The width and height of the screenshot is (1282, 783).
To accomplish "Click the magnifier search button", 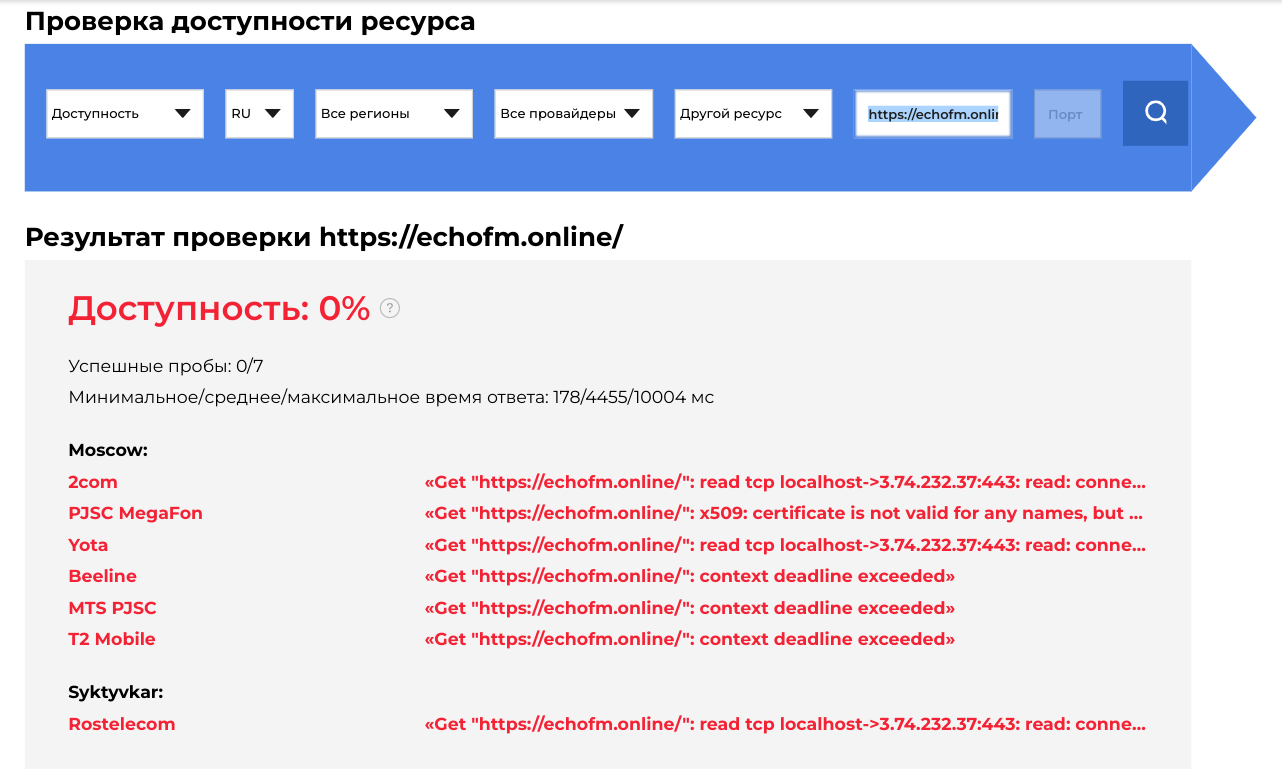I will point(1155,113).
